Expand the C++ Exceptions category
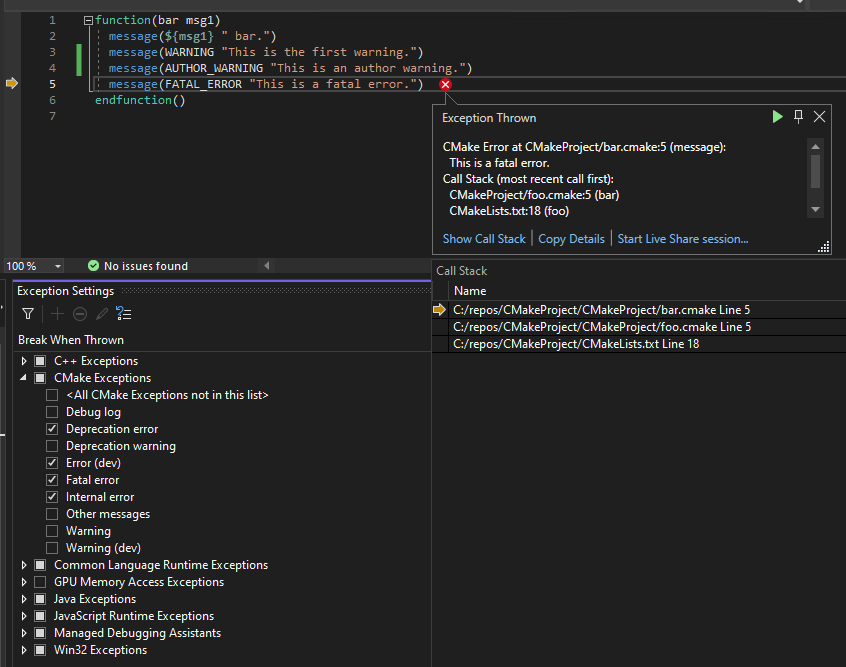Image resolution: width=846 pixels, height=667 pixels. coord(23,360)
